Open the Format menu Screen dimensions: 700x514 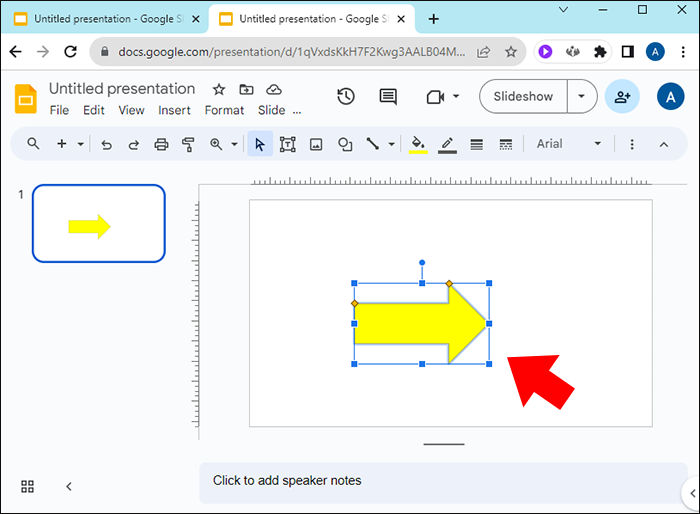[224, 110]
